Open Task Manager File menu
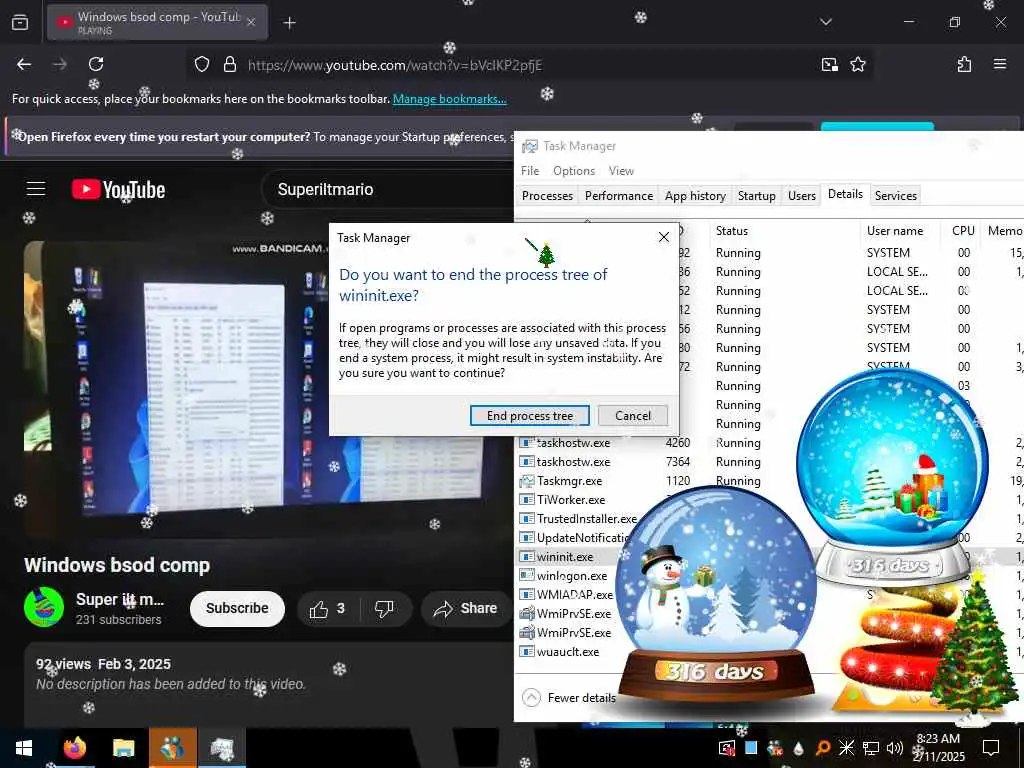 tap(530, 170)
